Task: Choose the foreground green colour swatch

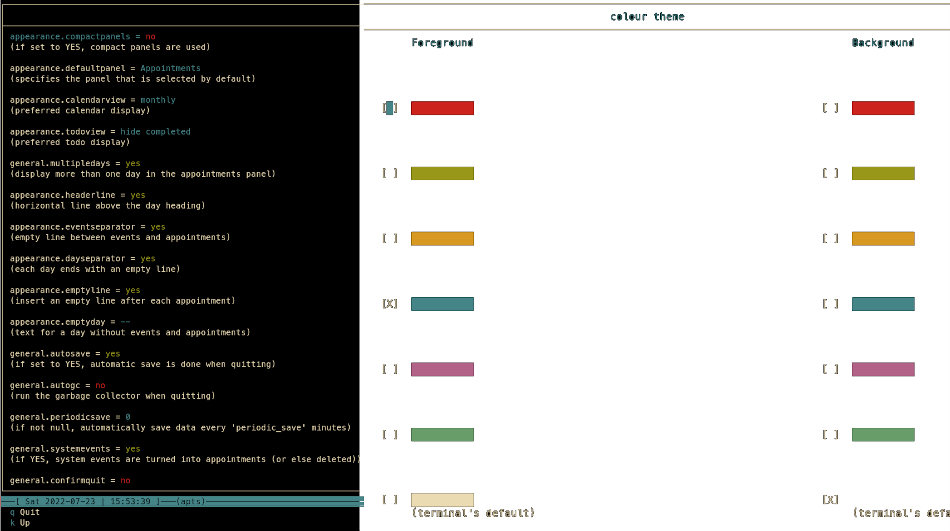Action: 442,434
